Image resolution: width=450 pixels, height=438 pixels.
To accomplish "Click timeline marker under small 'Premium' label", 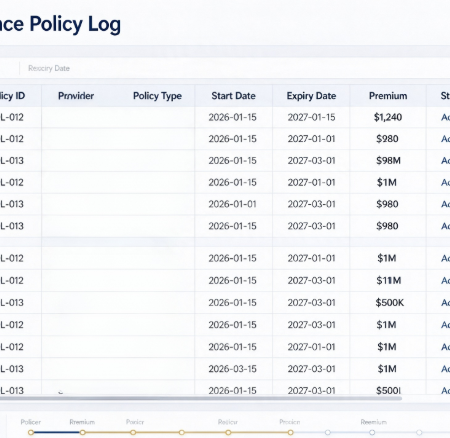I will 82,433.
